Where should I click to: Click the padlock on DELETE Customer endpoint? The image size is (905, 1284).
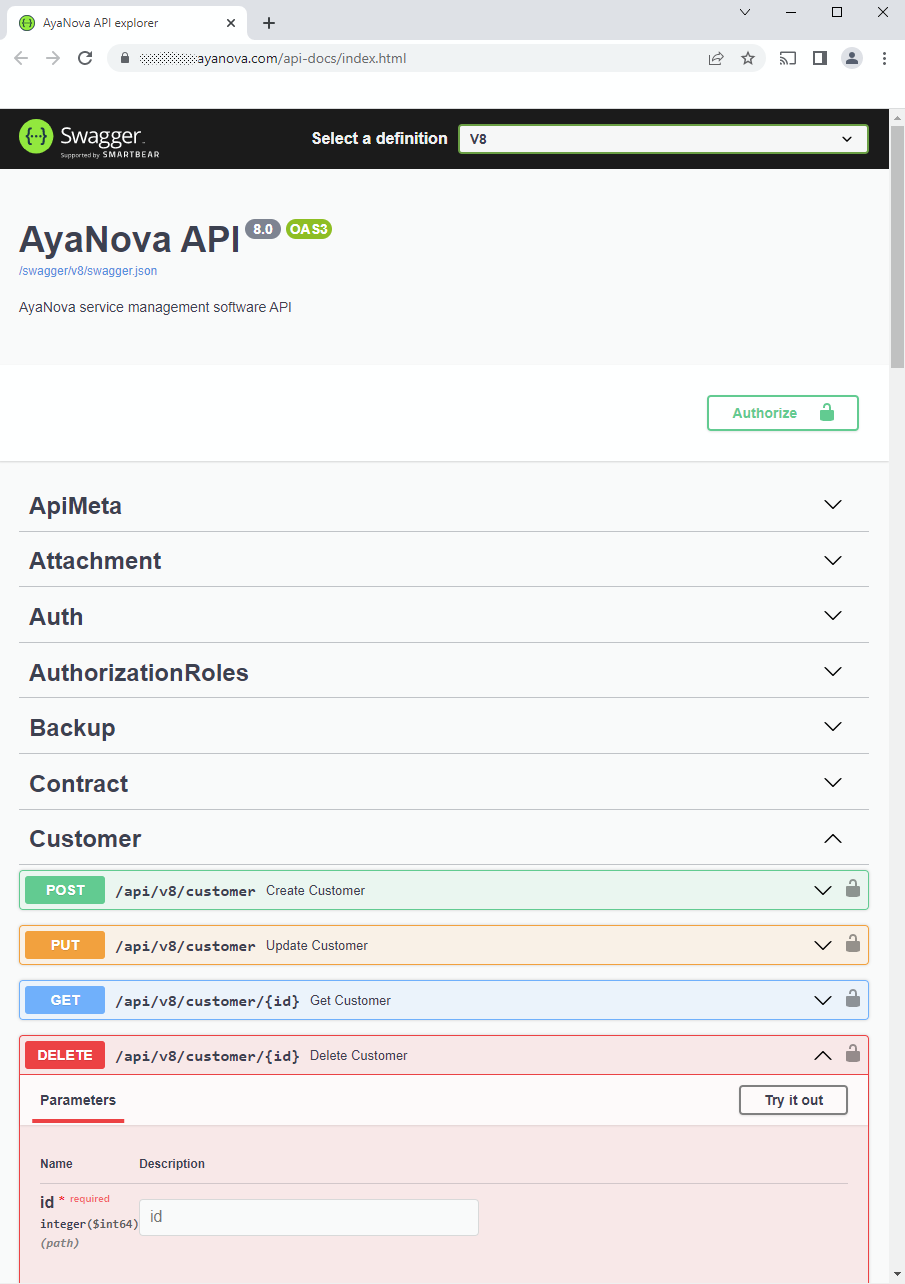[853, 1054]
